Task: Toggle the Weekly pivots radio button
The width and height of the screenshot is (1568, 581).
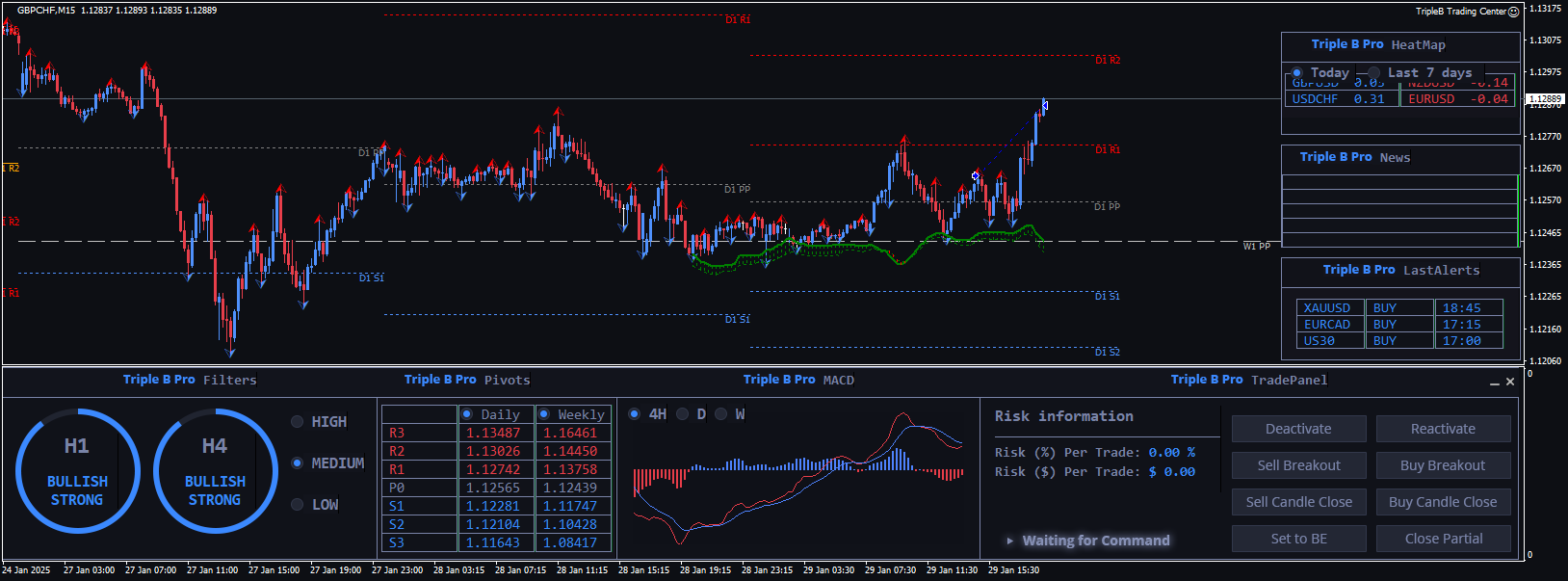Action: pos(544,414)
